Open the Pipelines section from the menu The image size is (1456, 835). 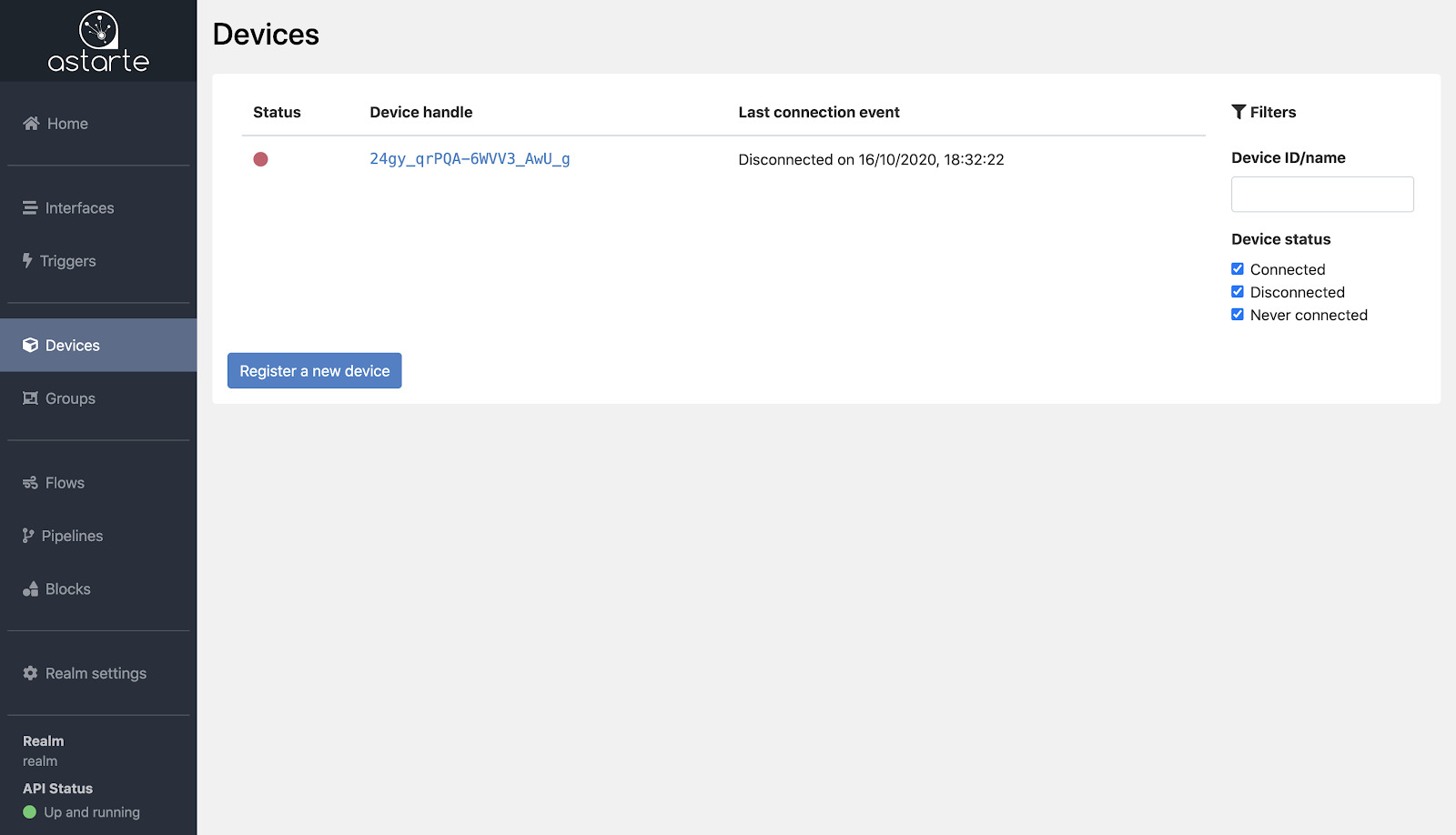(x=72, y=535)
